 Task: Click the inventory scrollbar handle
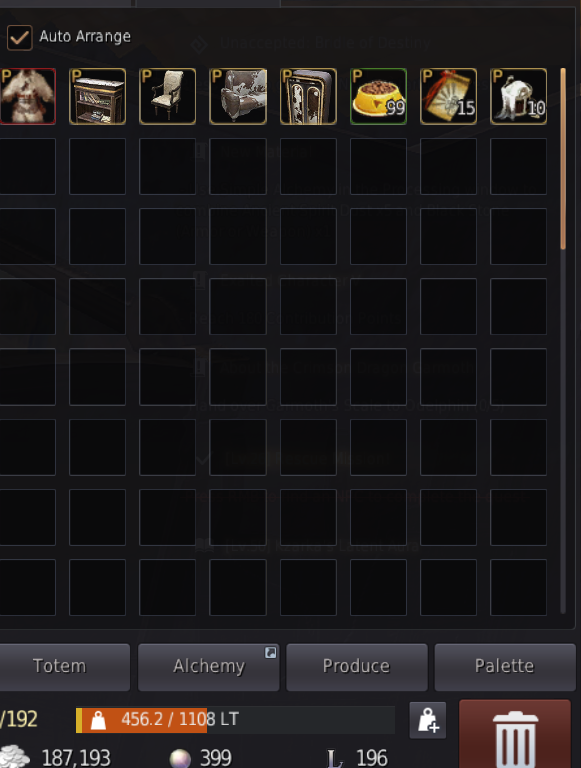point(563,159)
